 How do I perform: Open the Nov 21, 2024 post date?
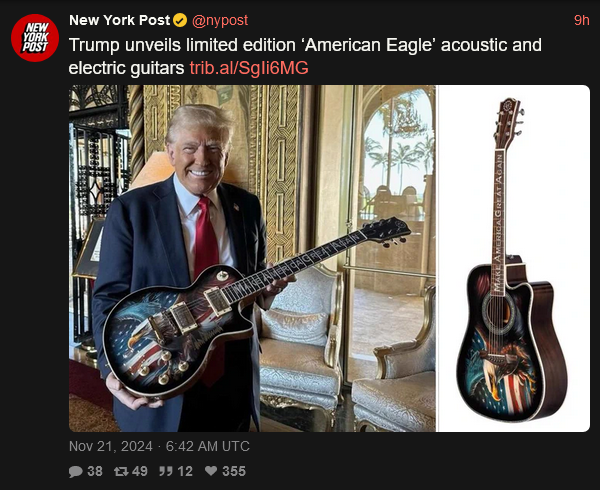[x=111, y=446]
